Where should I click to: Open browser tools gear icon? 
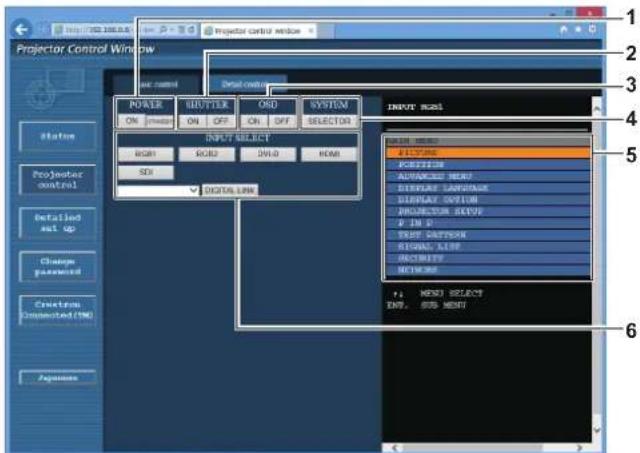592,29
